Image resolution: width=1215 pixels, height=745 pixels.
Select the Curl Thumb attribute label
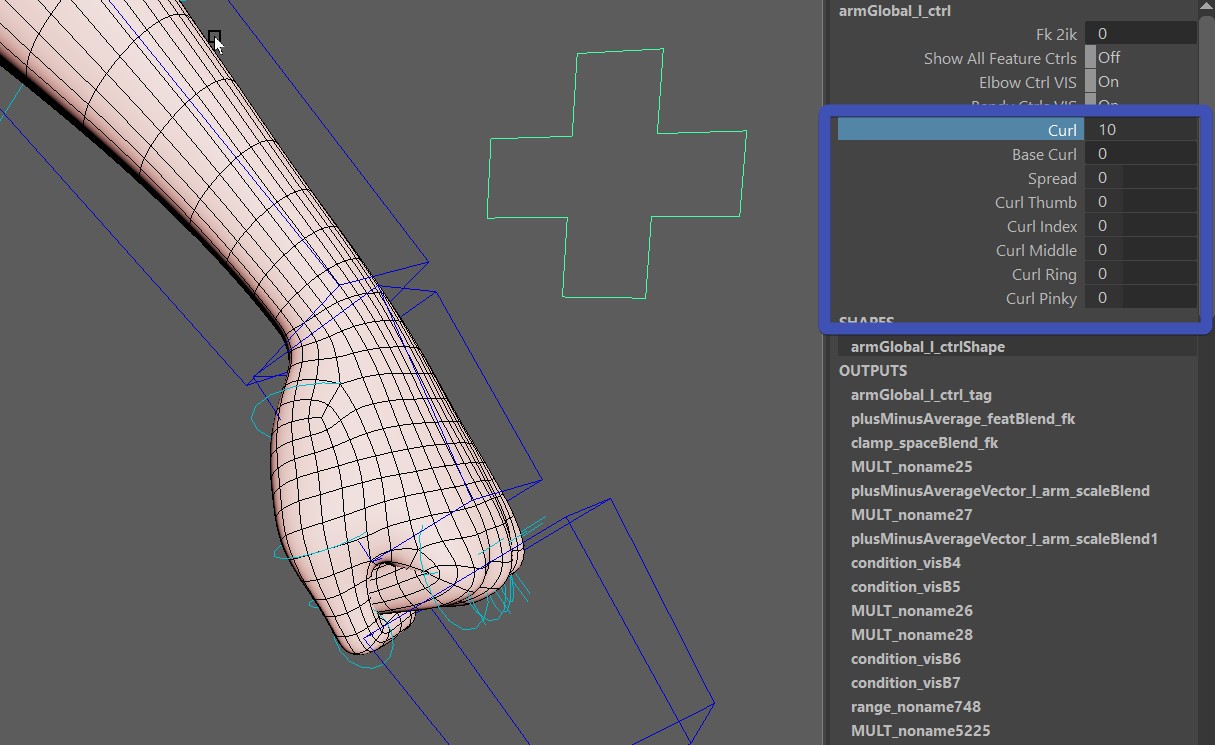point(1036,202)
